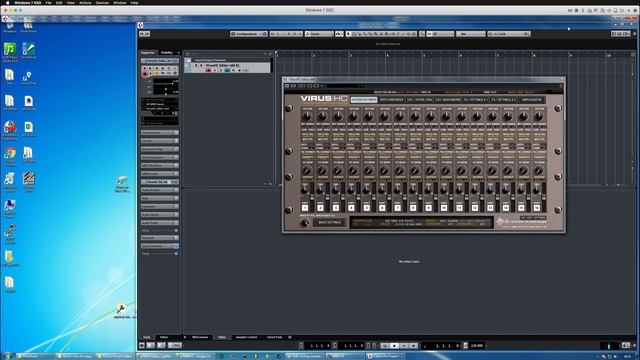Click the second icon in the VirusHC plugin header
The width and height of the screenshot is (640, 360).
(293, 86)
